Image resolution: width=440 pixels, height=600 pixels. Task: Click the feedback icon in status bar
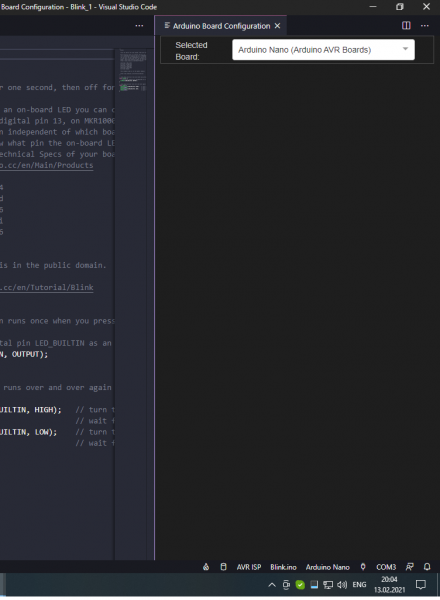410,567
